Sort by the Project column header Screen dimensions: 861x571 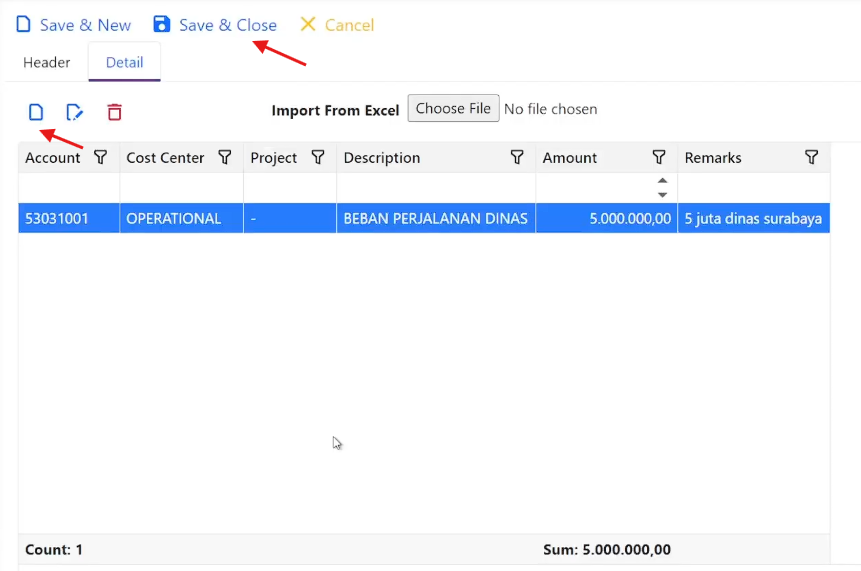click(273, 158)
